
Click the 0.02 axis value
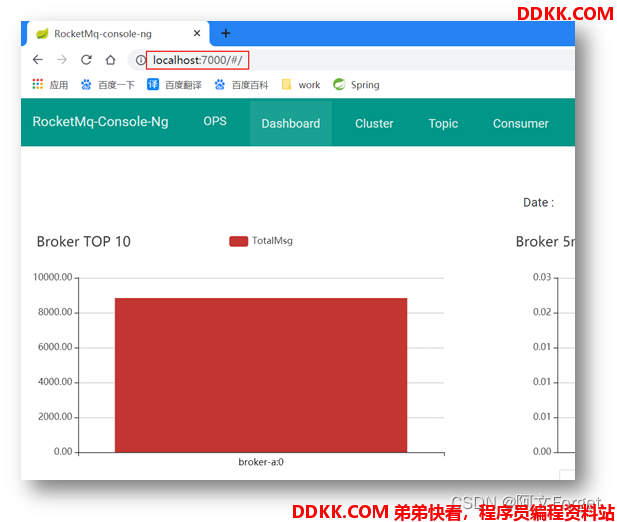[x=542, y=312]
